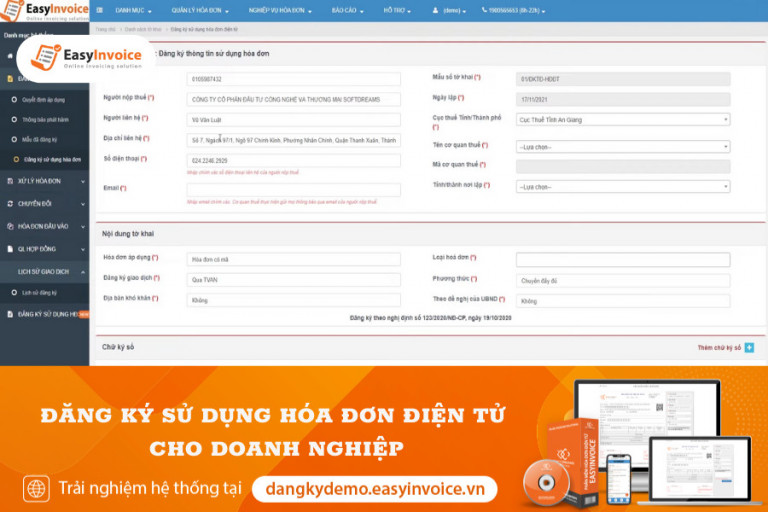Open the NGHIỆP VỤ HÓA ĐƠN menu

(x=280, y=10)
